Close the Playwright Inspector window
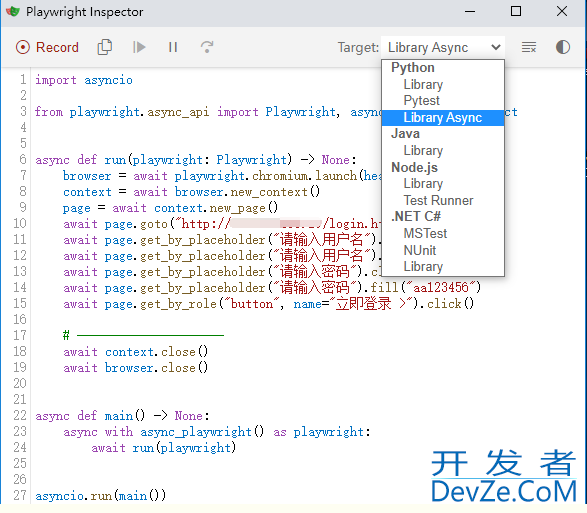Screen dimensions: 587x513 (x=562, y=11)
